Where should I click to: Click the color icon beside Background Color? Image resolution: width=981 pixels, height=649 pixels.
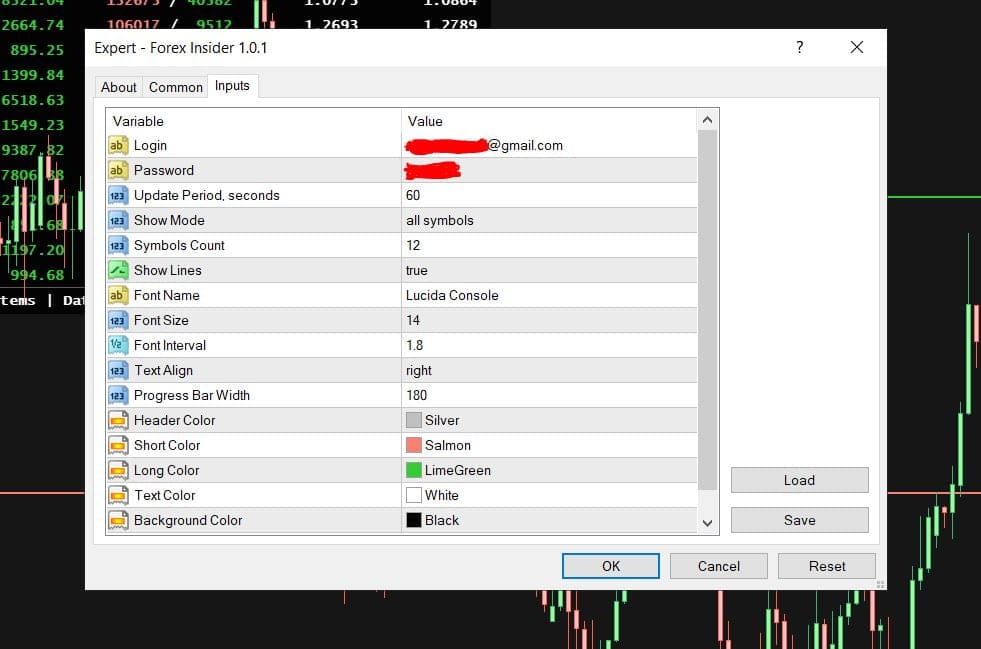pos(120,520)
